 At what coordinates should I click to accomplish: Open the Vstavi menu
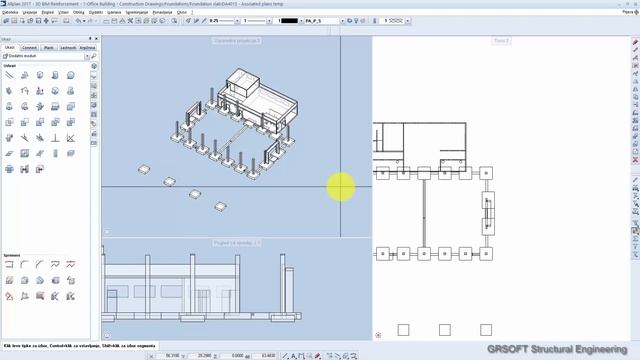(63, 12)
